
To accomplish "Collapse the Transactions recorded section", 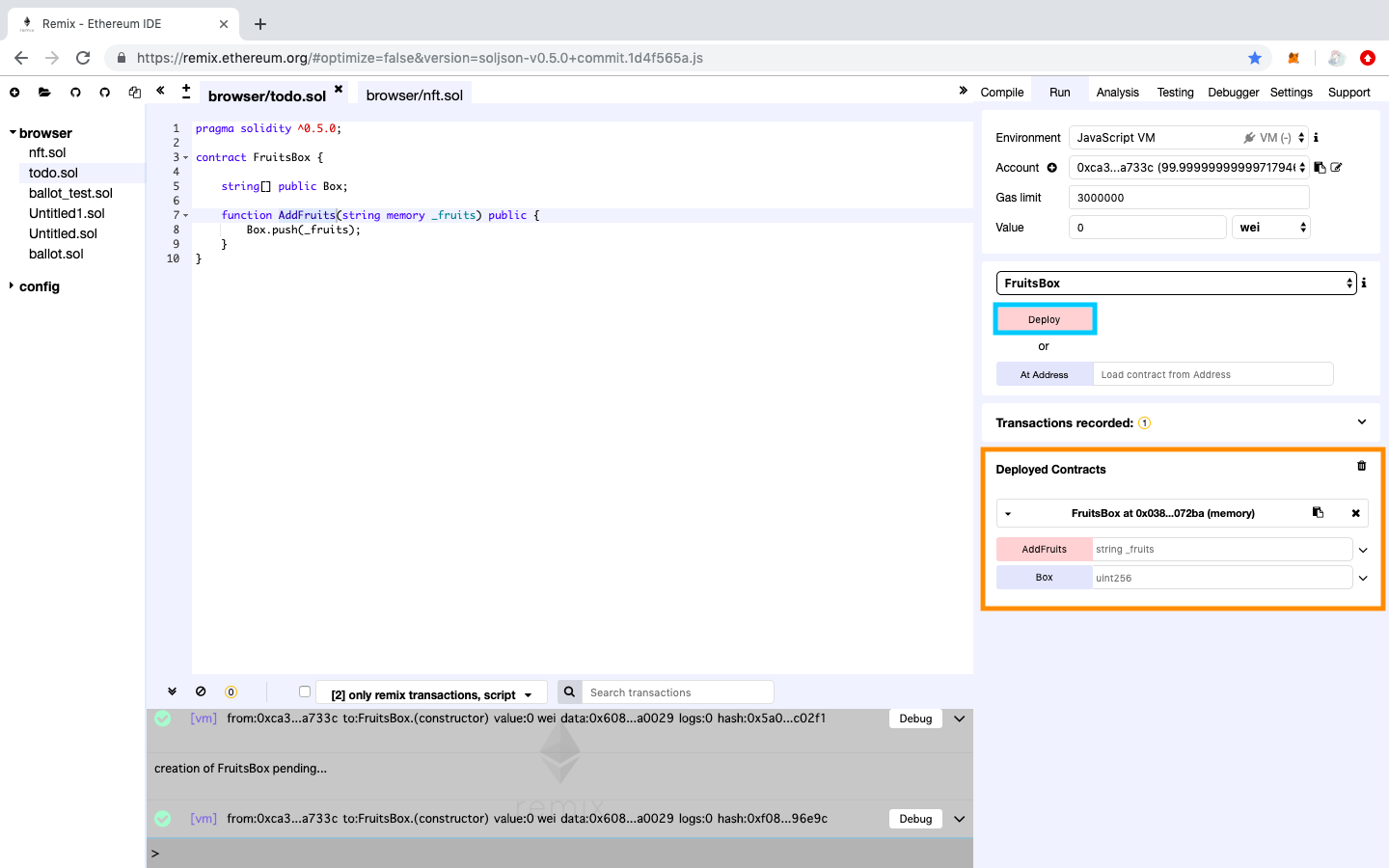I will coord(1361,421).
